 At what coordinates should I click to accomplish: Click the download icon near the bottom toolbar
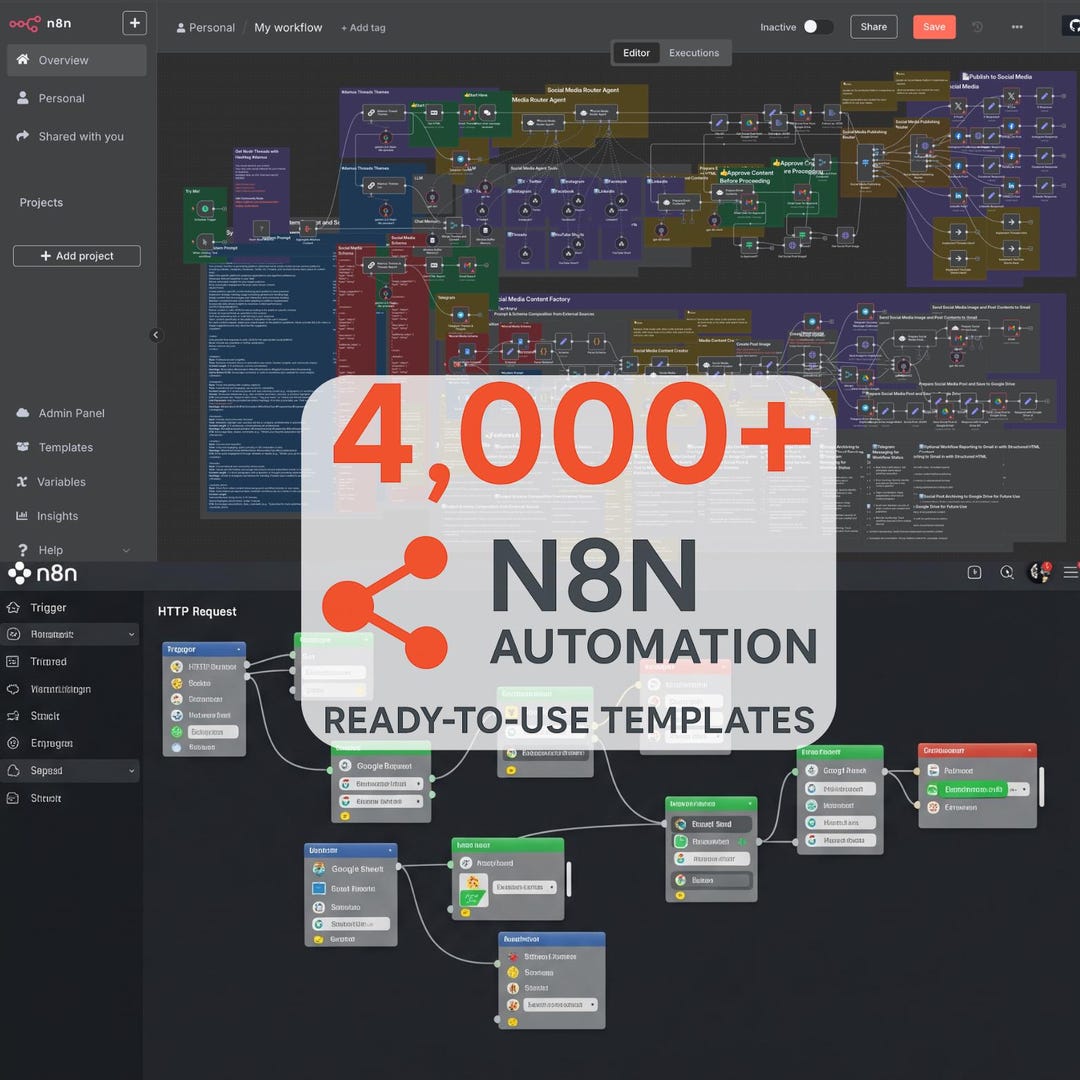tap(974, 572)
